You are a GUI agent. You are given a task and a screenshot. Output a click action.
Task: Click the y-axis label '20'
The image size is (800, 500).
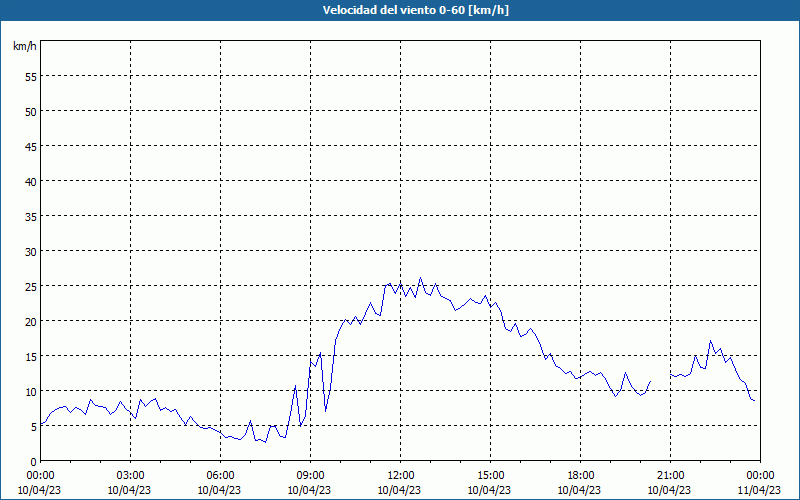click(x=31, y=321)
